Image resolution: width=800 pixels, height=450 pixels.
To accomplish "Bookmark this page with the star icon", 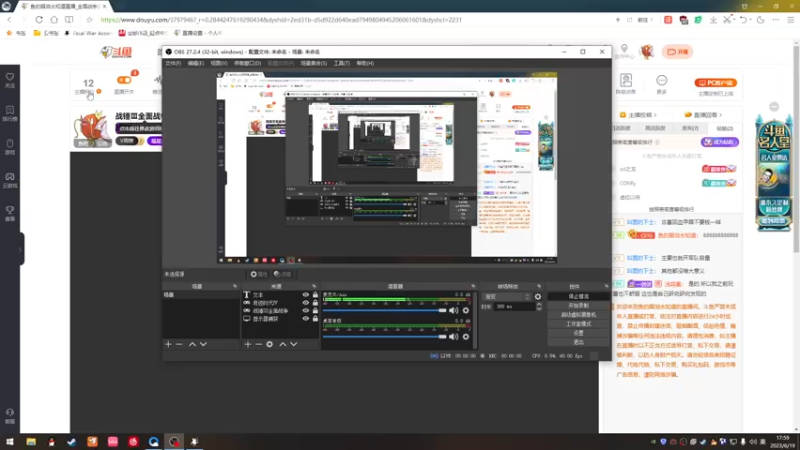I will point(89,19).
